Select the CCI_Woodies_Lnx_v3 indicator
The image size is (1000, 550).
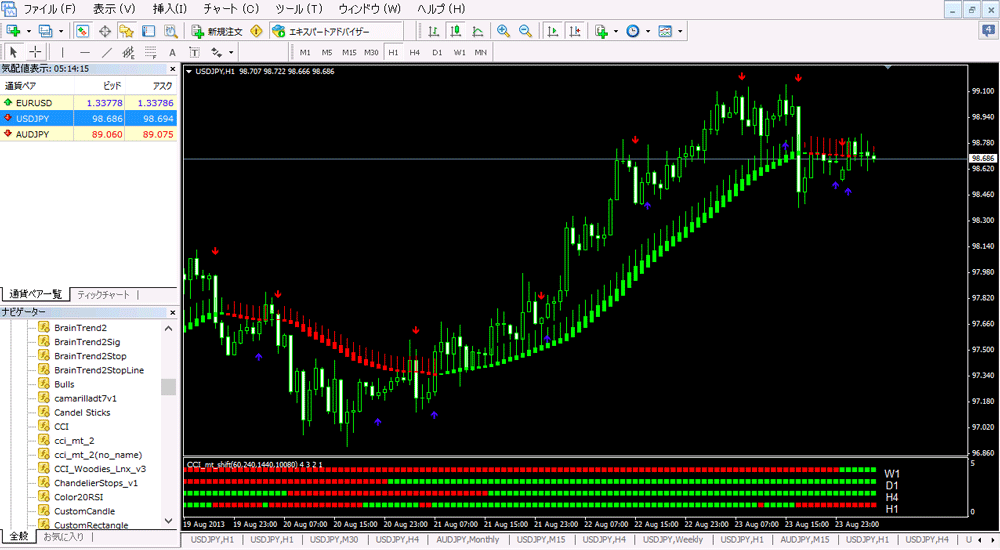pyautogui.click(x=99, y=469)
